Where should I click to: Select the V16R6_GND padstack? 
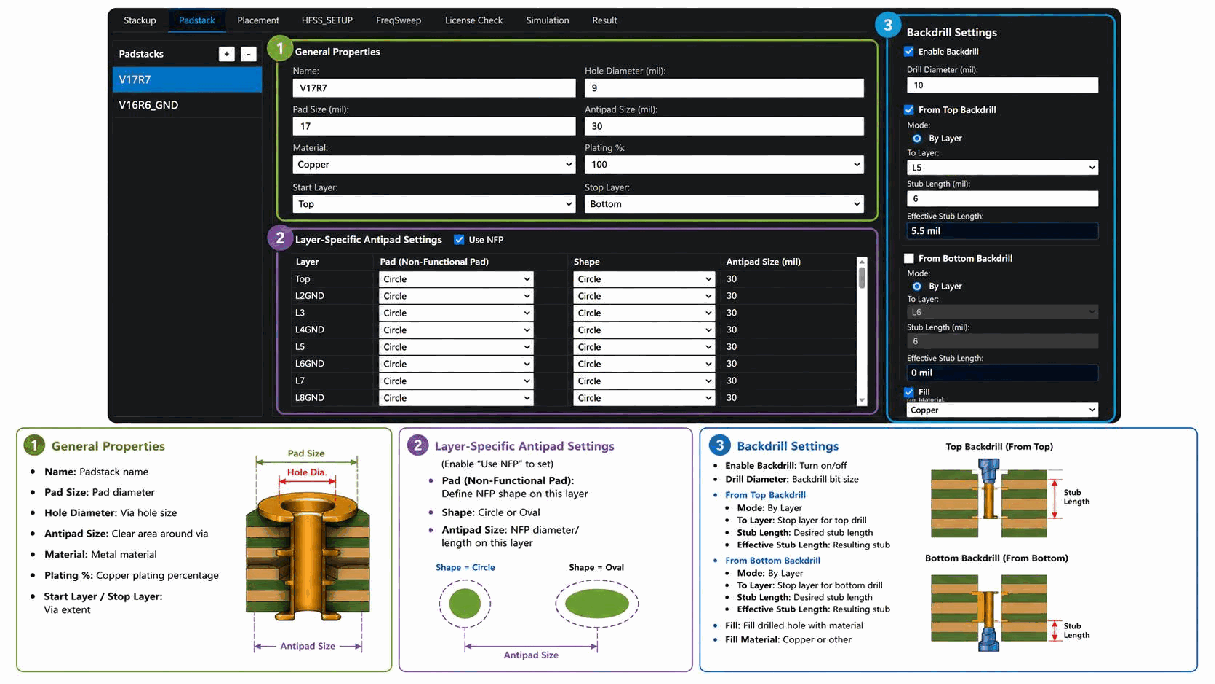point(188,105)
